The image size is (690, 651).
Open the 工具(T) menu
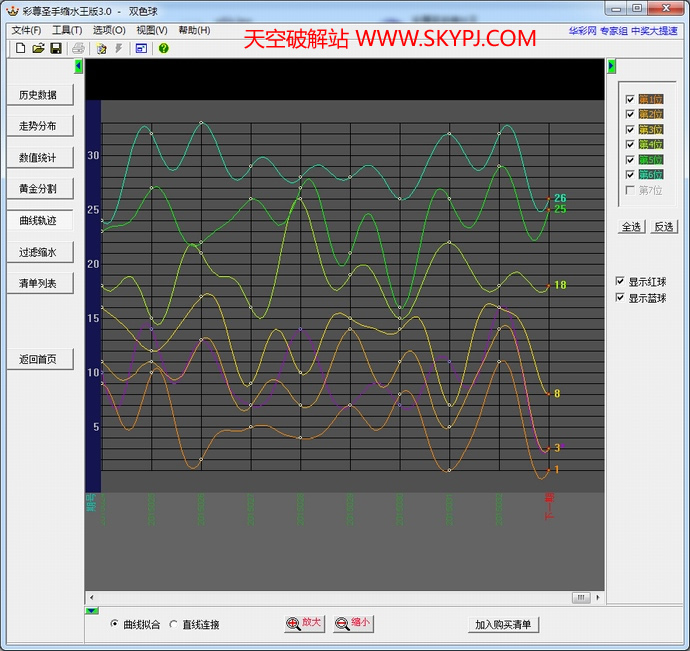pos(67,31)
